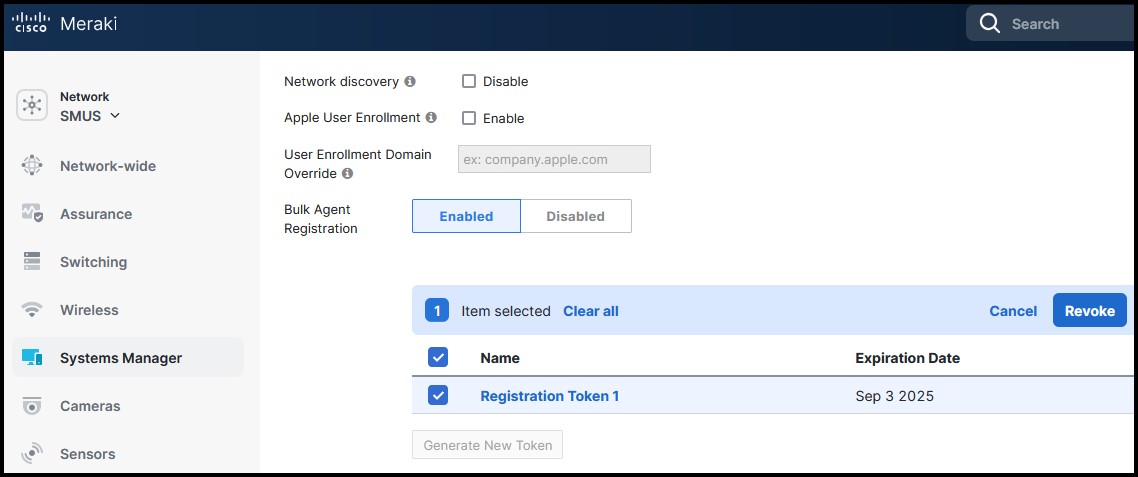The width and height of the screenshot is (1138, 477).
Task: Uncheck the select-all tokens header checkbox
Action: (438, 357)
